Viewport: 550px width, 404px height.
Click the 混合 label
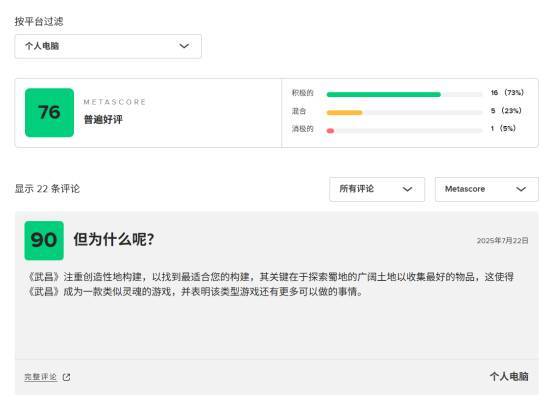(x=299, y=111)
